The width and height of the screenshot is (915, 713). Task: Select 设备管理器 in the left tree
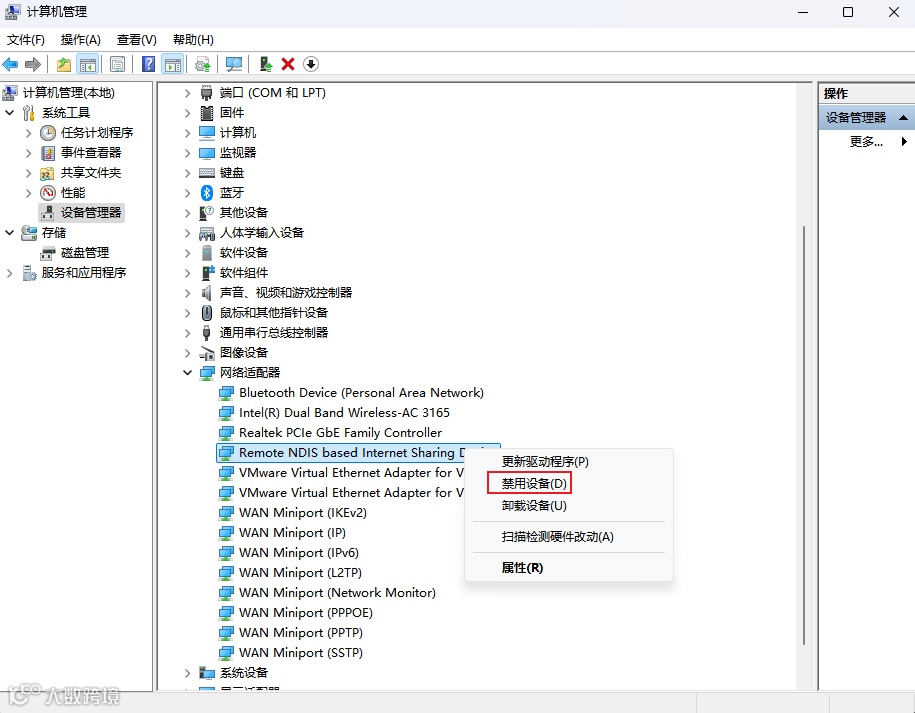82,212
